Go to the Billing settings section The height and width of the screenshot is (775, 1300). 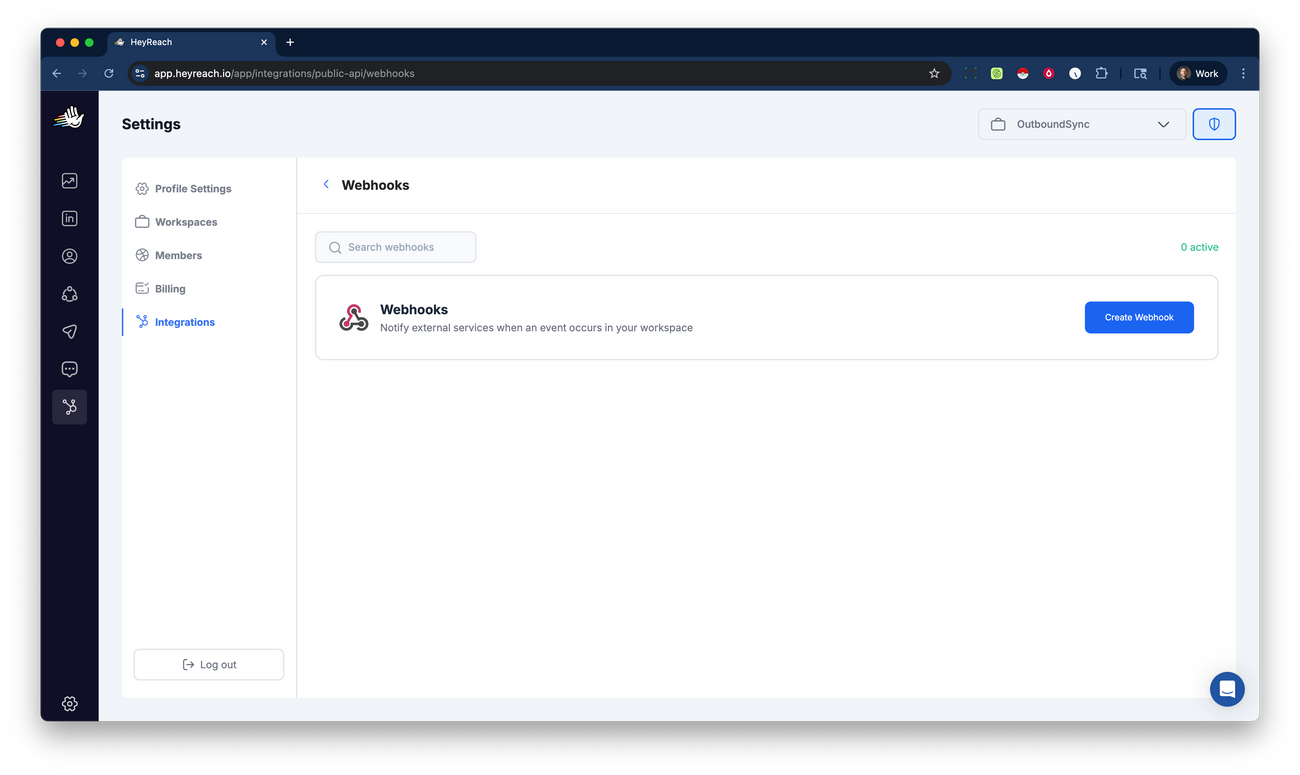click(x=170, y=288)
